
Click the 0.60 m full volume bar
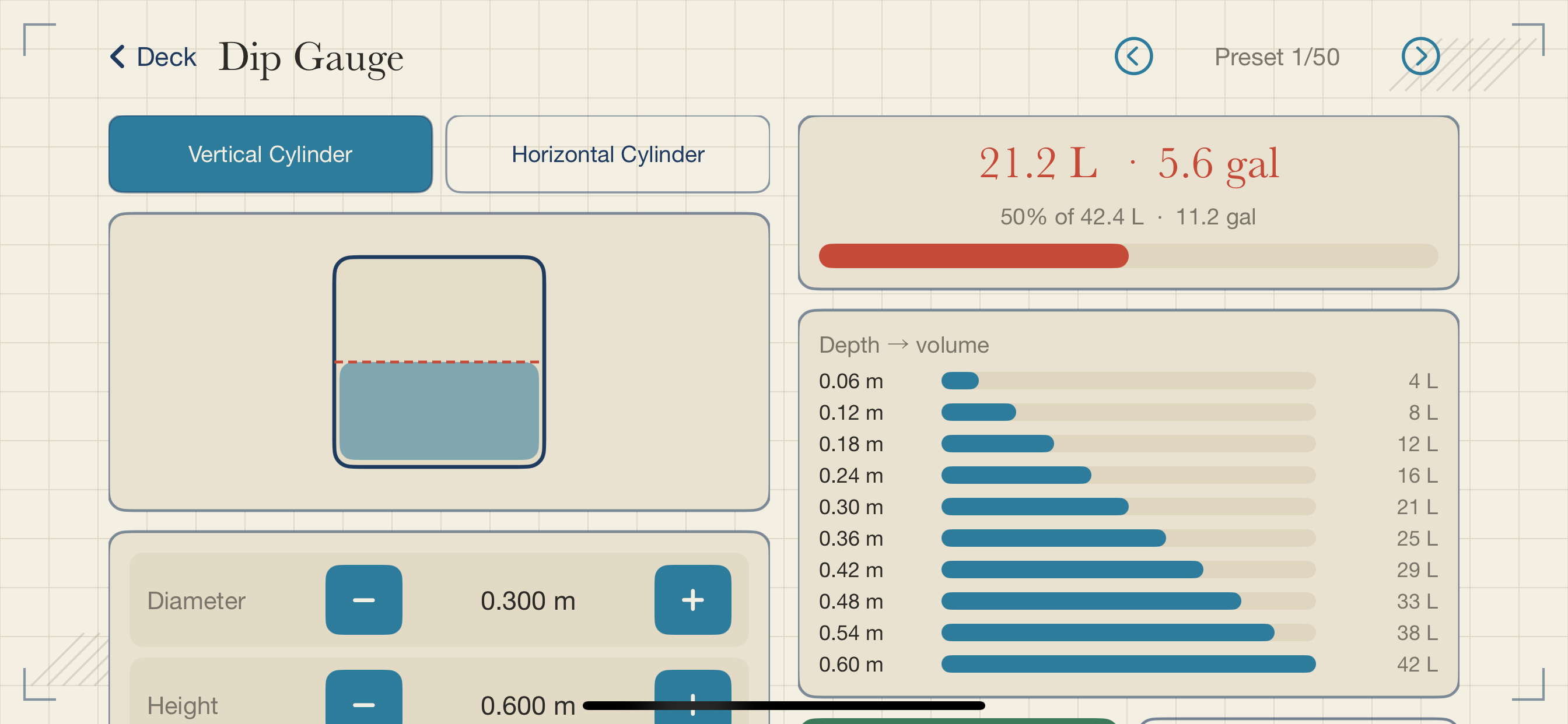pos(1128,665)
